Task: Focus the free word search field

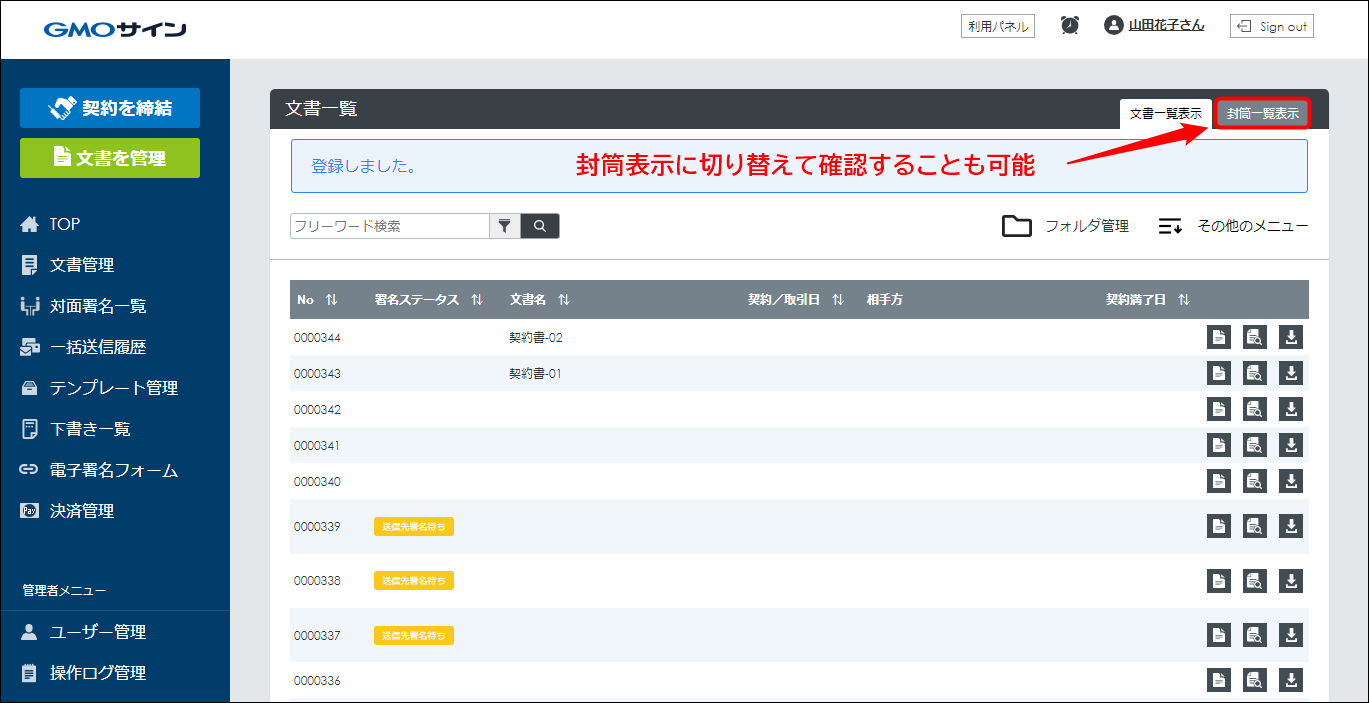Action: click(389, 226)
